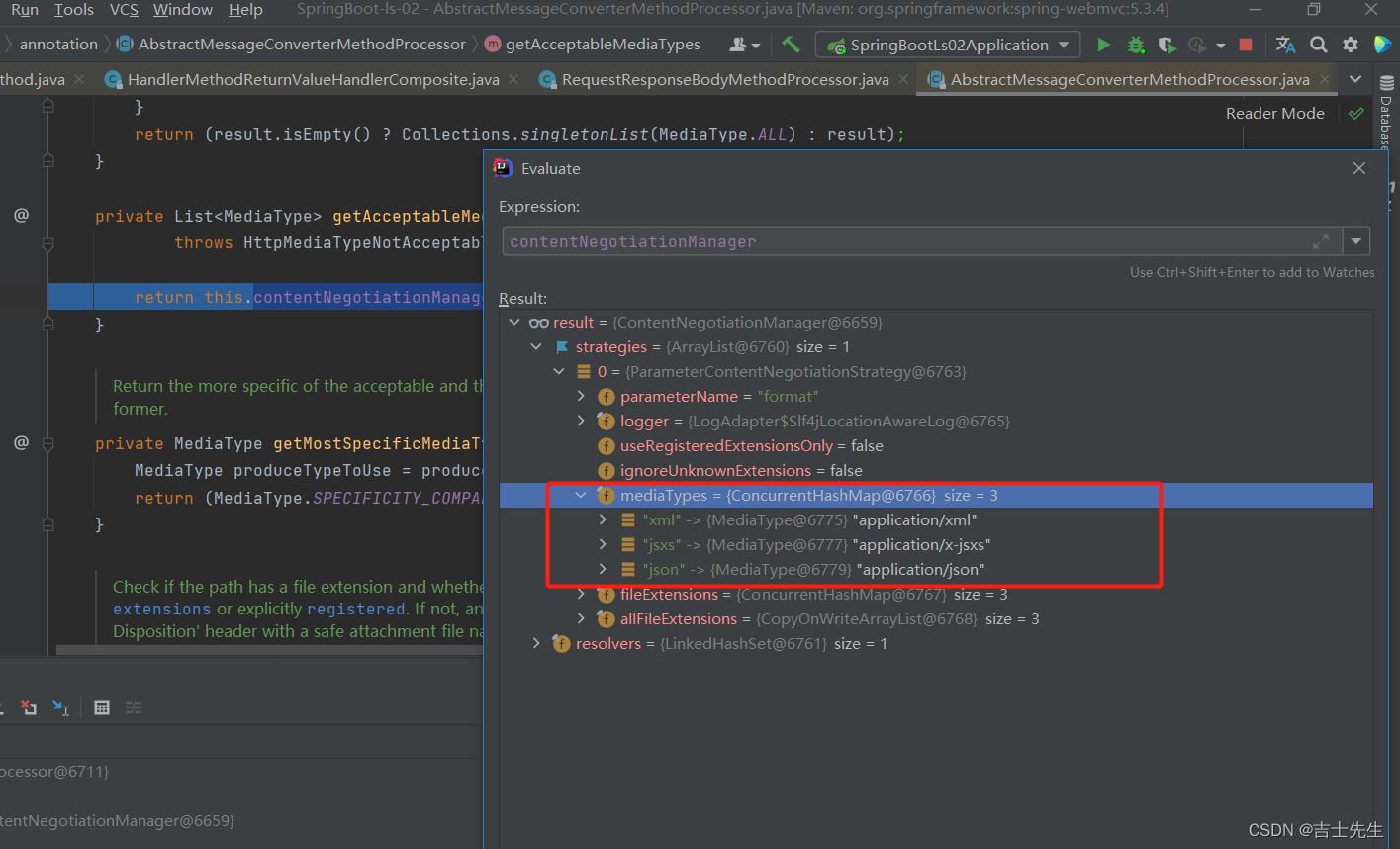The height and width of the screenshot is (849, 1400).
Task: Click the Drop Frame icon in debugger toolbar
Action: click(29, 707)
